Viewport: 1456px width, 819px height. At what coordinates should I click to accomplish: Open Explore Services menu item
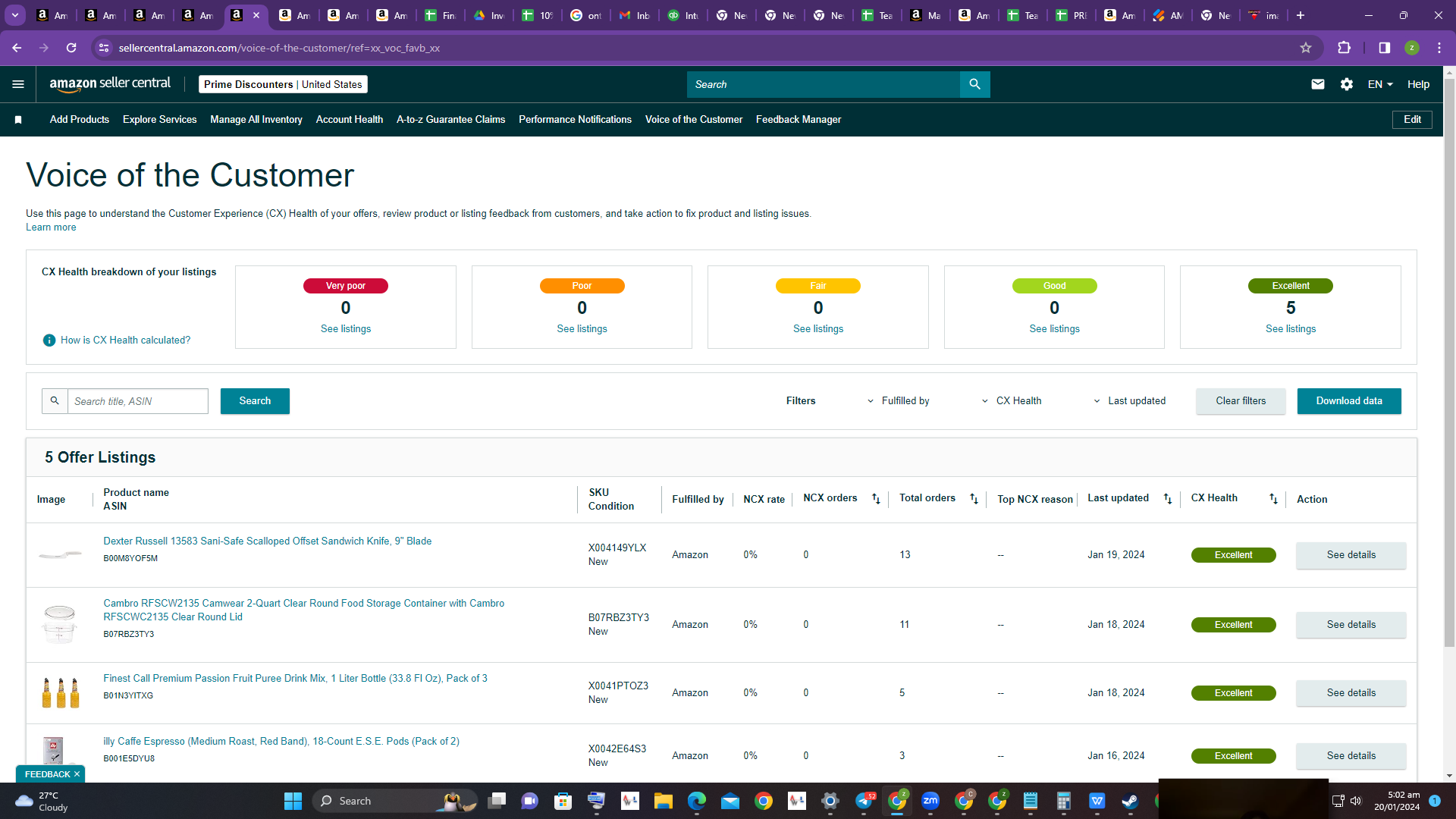[160, 120]
